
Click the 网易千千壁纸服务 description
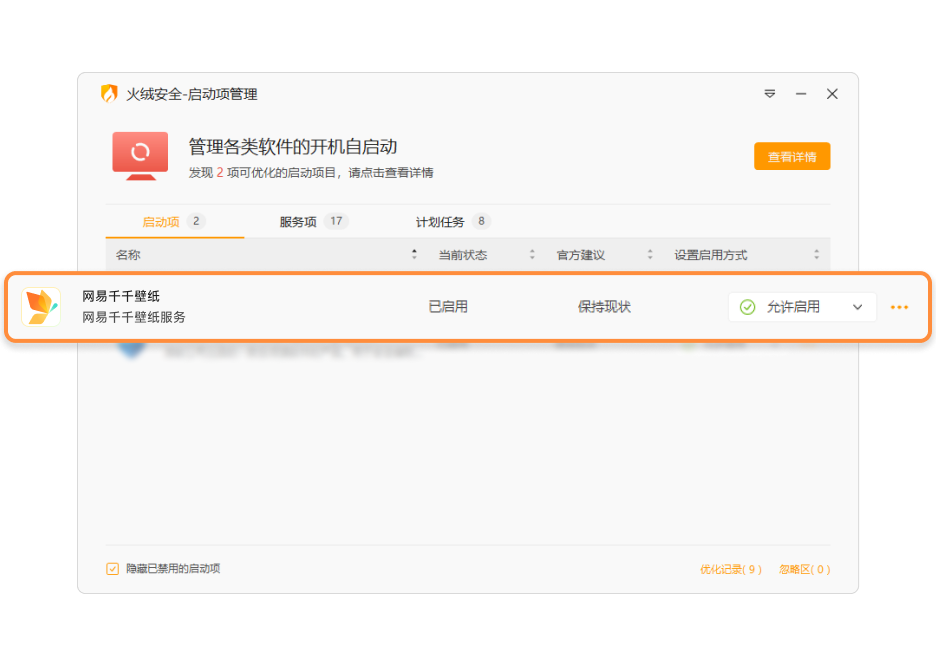tap(134, 317)
